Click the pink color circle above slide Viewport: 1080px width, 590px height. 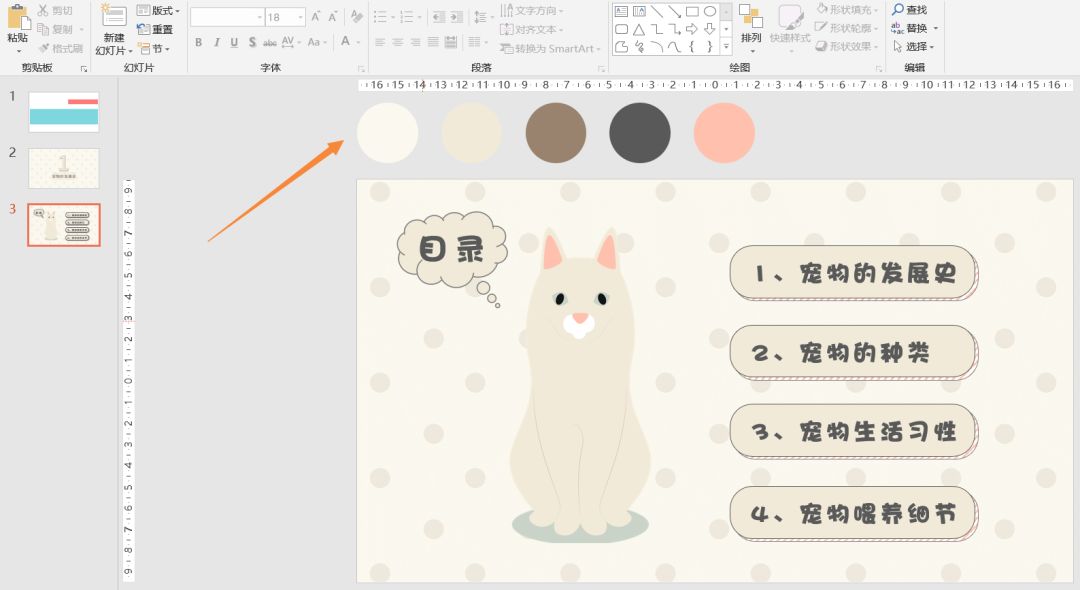724,133
